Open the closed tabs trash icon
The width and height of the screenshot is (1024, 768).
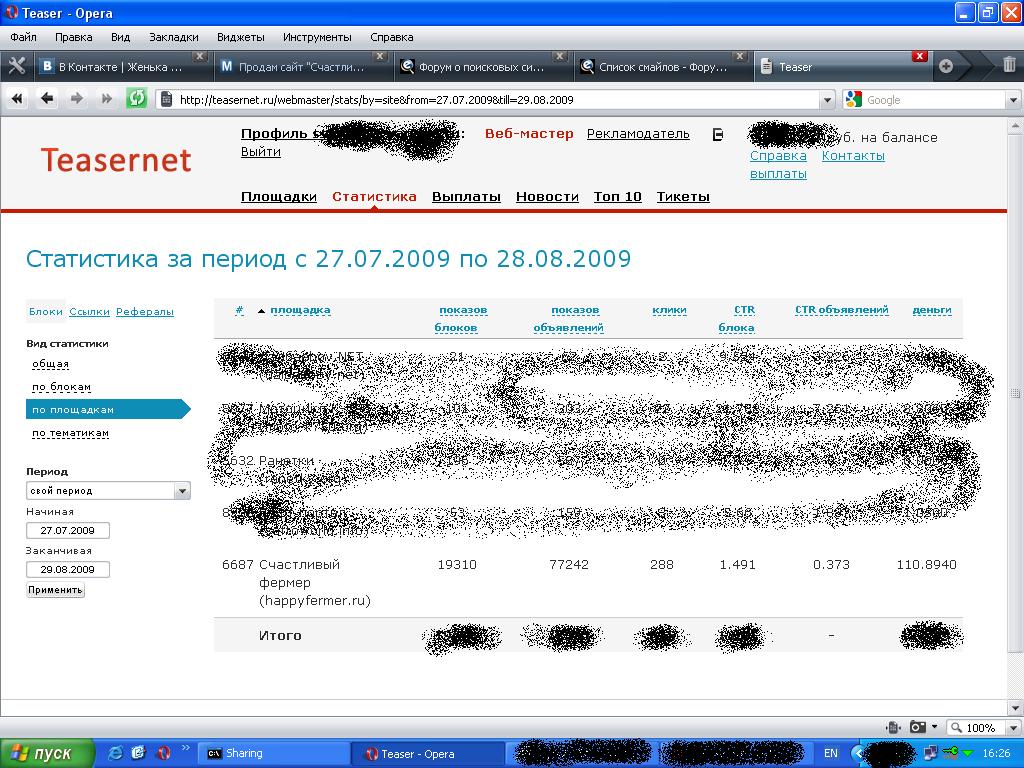coord(1009,65)
